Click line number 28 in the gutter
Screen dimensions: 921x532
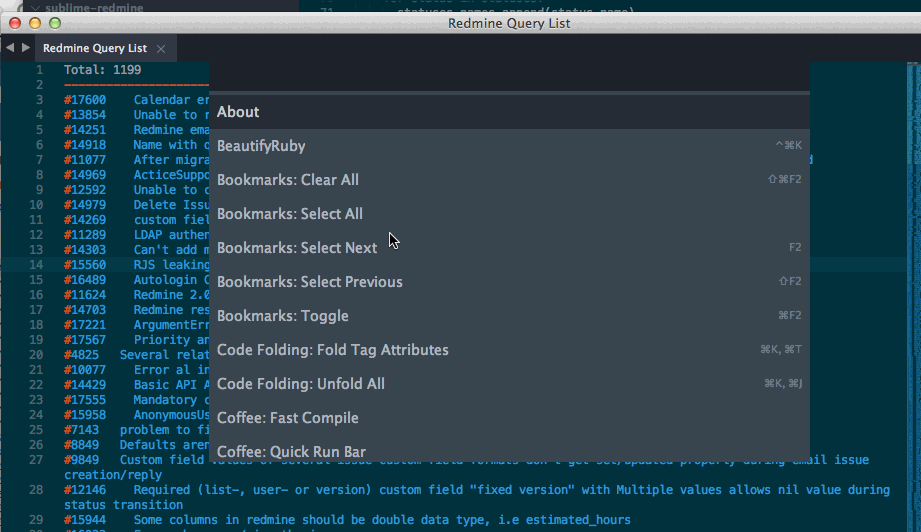pos(36,490)
